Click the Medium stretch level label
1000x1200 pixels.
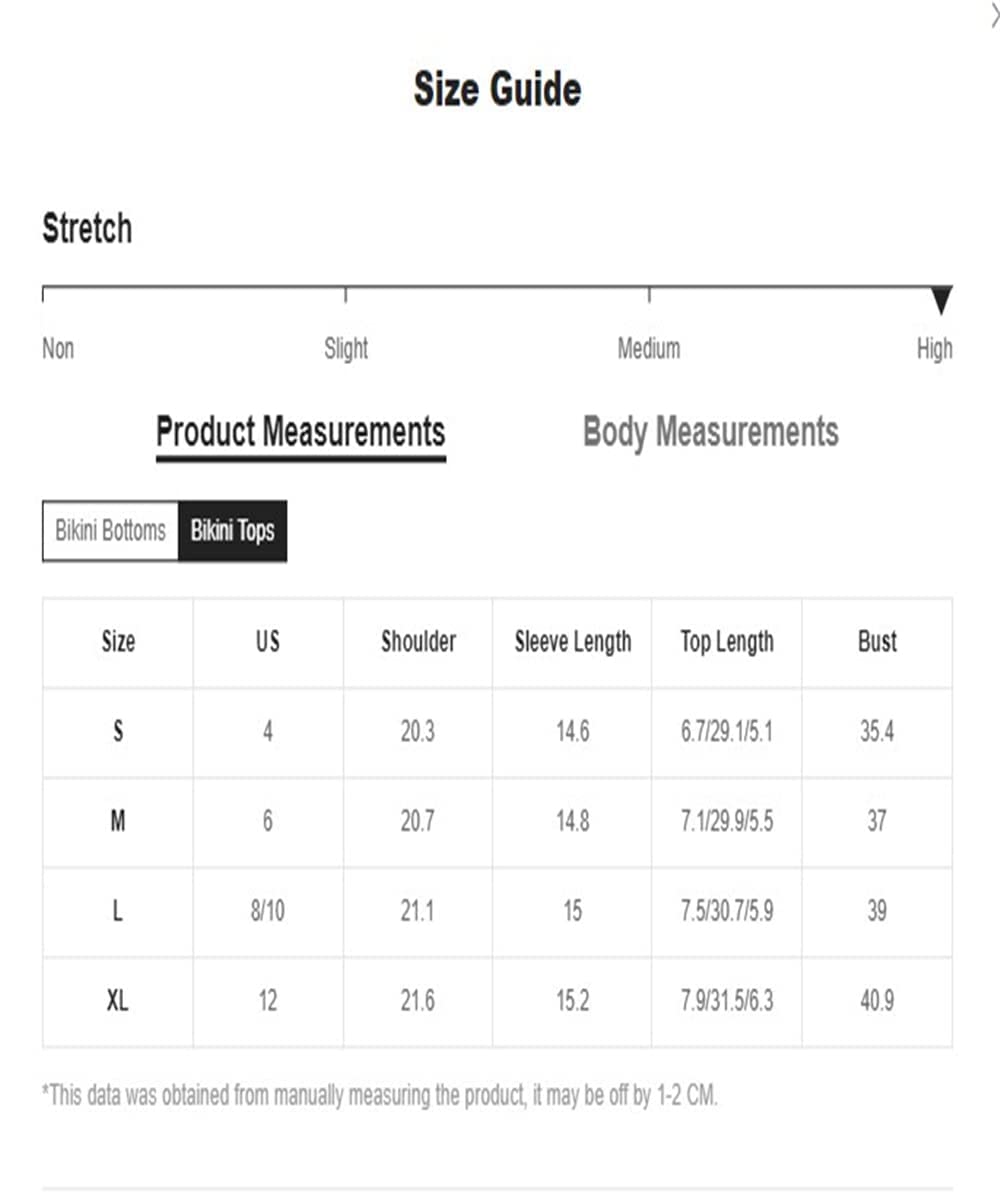pos(649,349)
